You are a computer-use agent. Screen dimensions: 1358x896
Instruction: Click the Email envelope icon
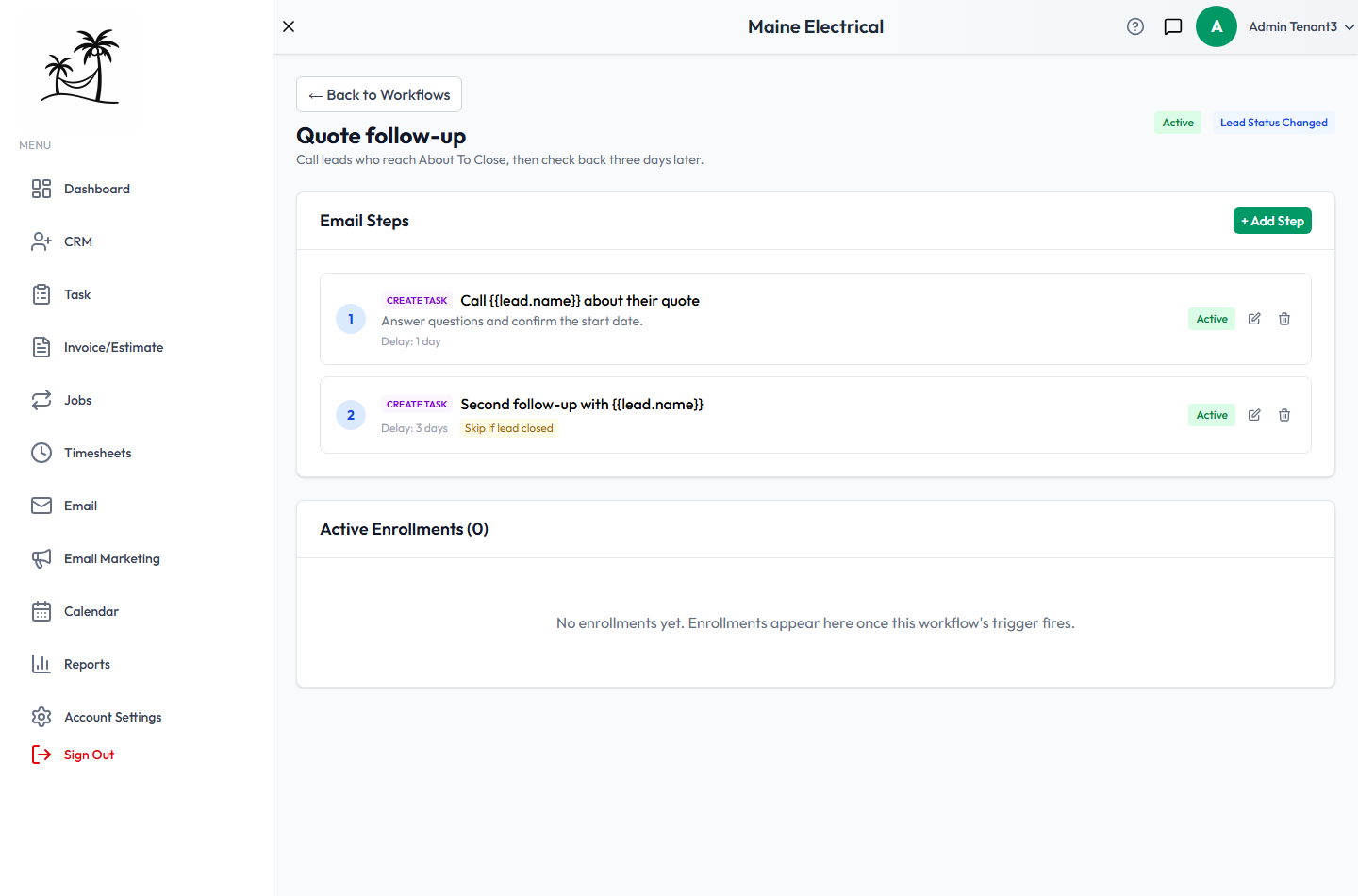[x=41, y=506]
